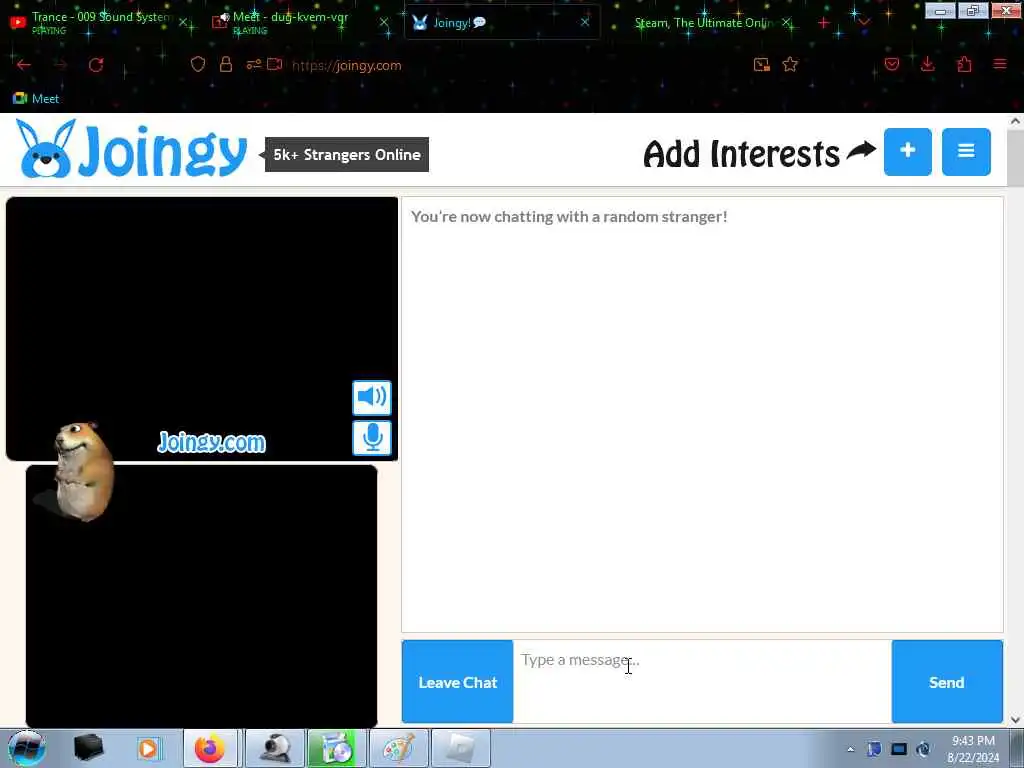Image resolution: width=1024 pixels, height=768 pixels.
Task: Click the plus Add Interests button
Action: coord(907,152)
